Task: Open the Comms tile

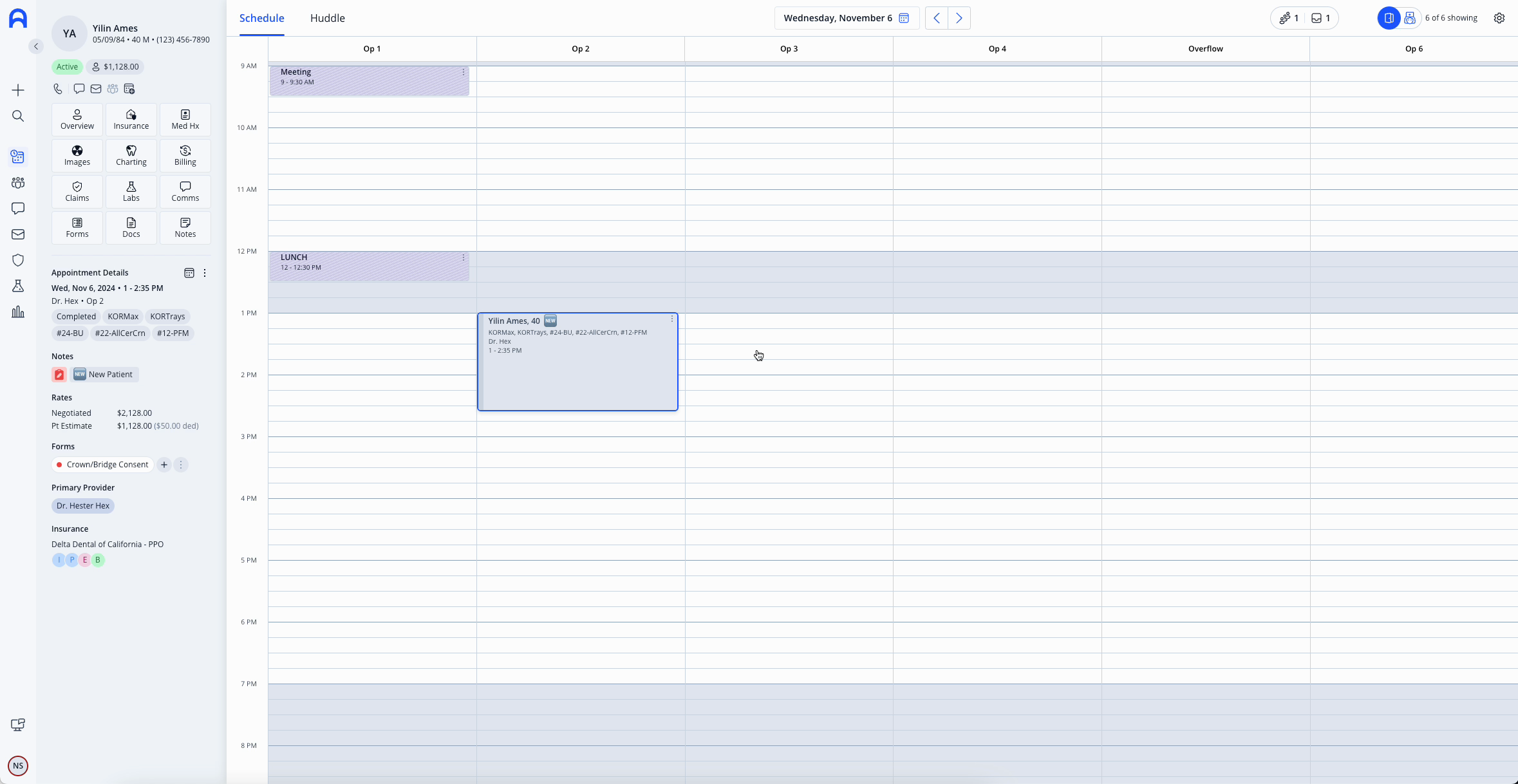Action: (185, 192)
